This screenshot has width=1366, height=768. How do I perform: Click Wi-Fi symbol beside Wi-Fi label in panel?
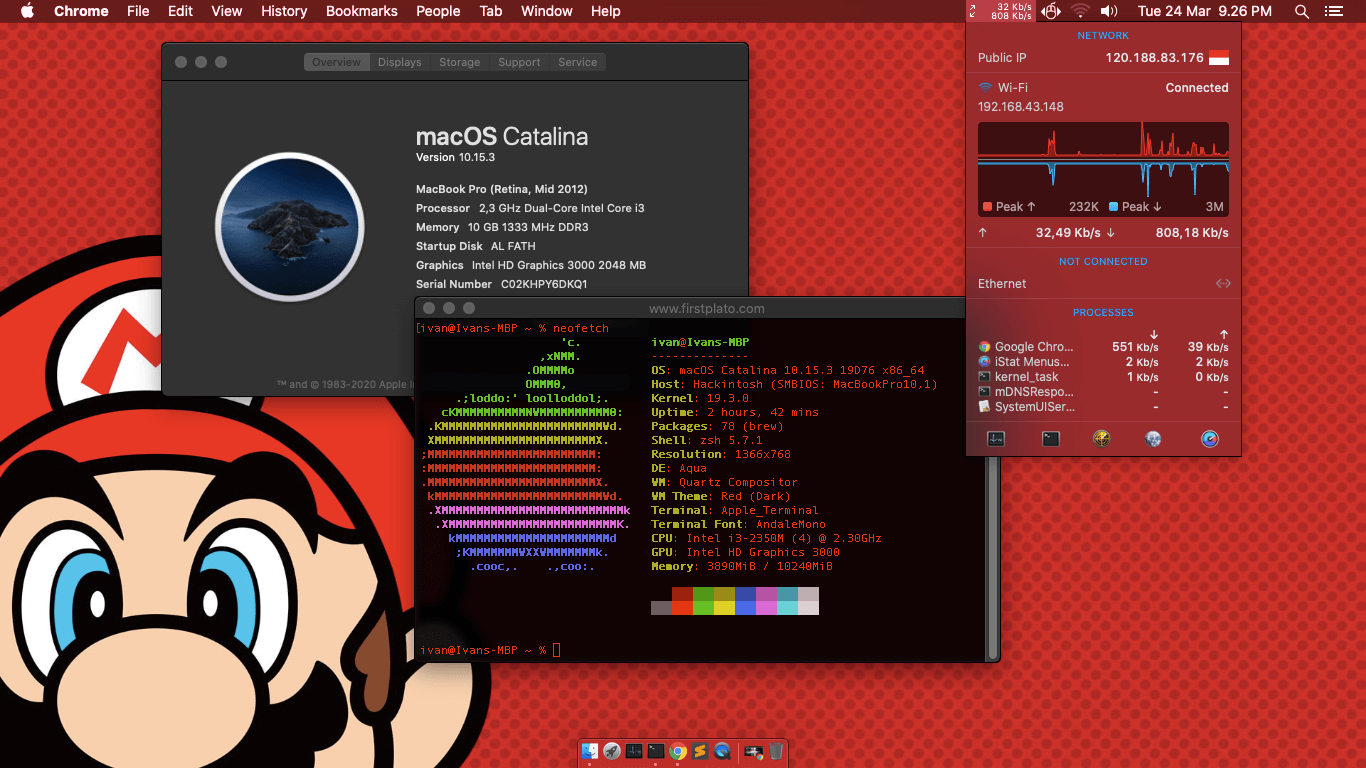click(x=985, y=87)
